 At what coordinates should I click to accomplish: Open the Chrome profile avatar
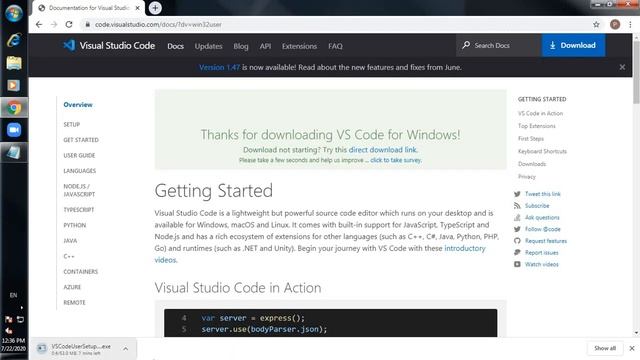(615, 24)
